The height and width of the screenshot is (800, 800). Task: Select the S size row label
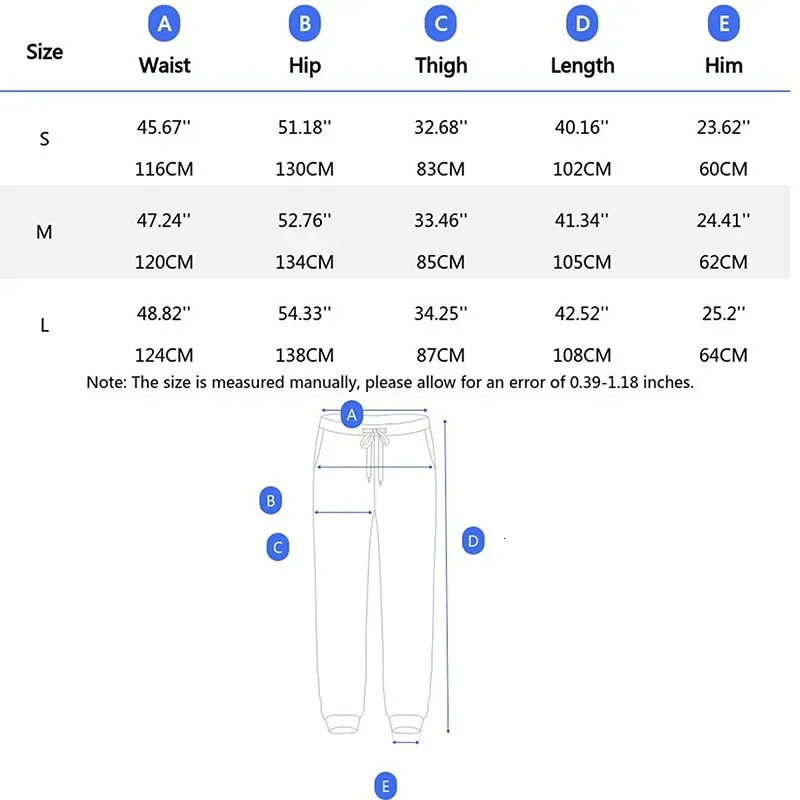tap(44, 140)
